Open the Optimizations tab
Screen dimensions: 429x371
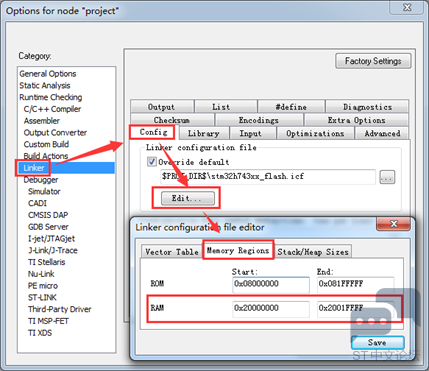pos(315,133)
